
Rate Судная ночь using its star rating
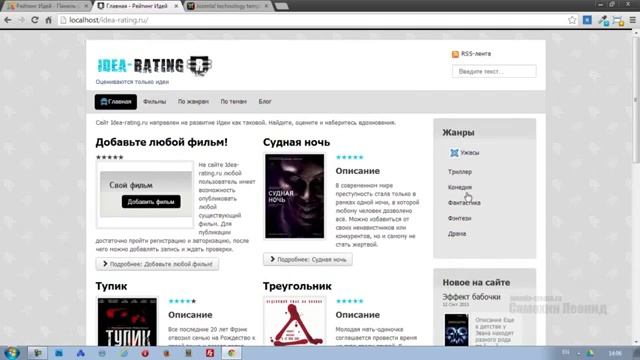click(x=349, y=157)
